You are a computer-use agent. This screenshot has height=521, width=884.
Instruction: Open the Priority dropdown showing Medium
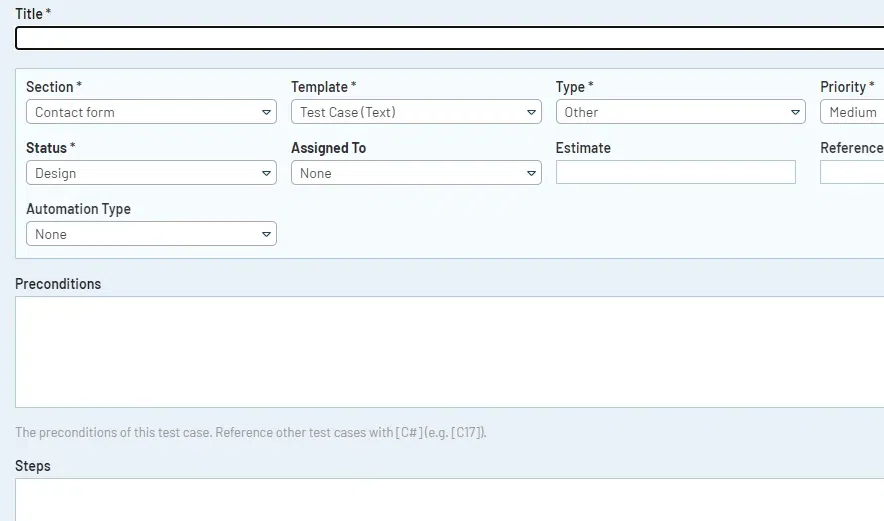pos(852,112)
